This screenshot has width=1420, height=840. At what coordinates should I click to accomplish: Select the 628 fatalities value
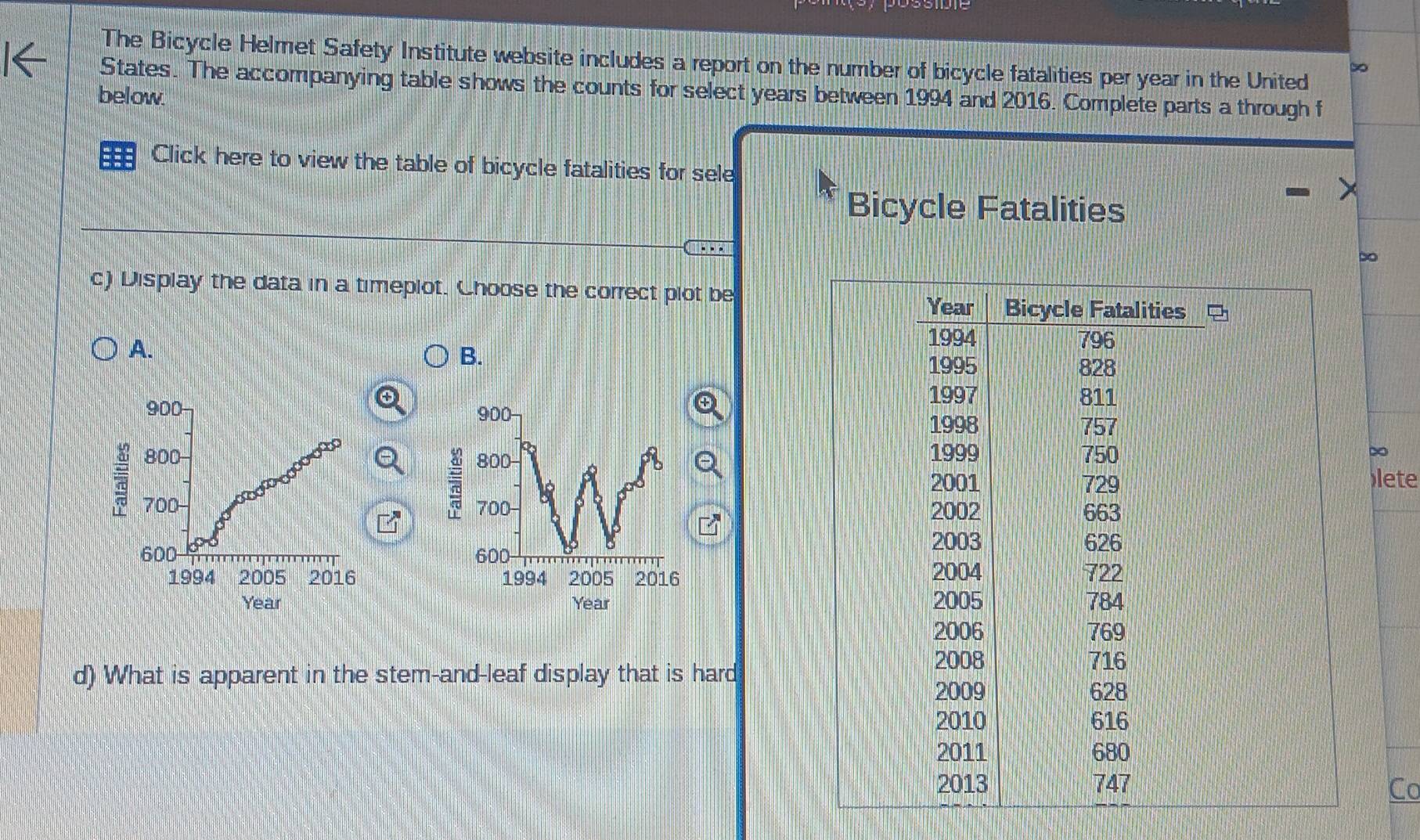click(1108, 692)
